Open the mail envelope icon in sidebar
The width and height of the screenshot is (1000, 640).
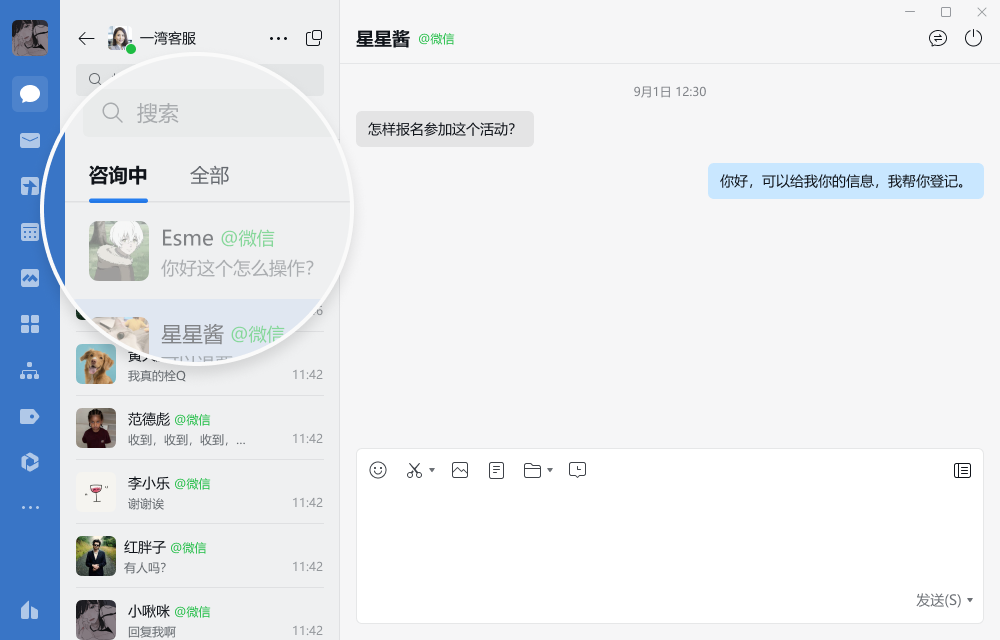point(30,140)
